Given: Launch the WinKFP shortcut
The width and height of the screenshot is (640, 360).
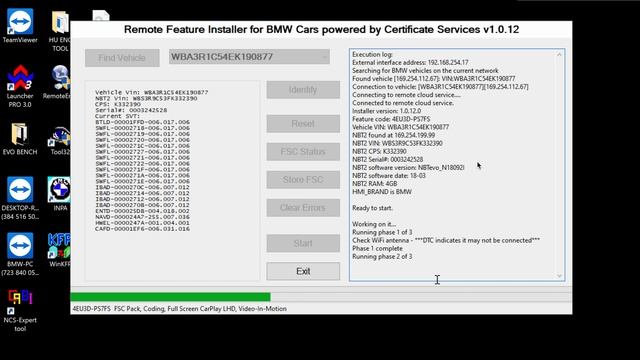Looking at the screenshot, I should pyautogui.click(x=60, y=250).
